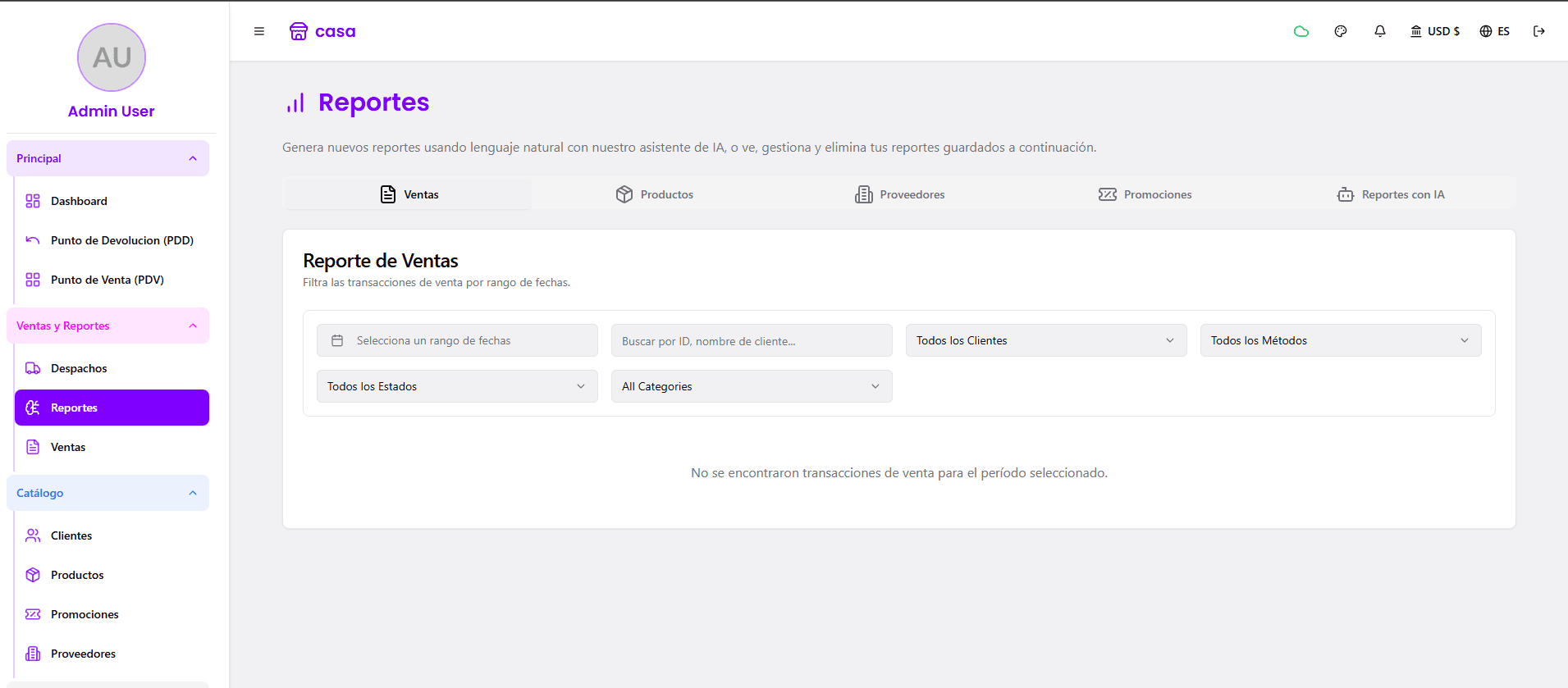The width and height of the screenshot is (1568, 688).
Task: Open the date range picker field
Action: [x=457, y=340]
